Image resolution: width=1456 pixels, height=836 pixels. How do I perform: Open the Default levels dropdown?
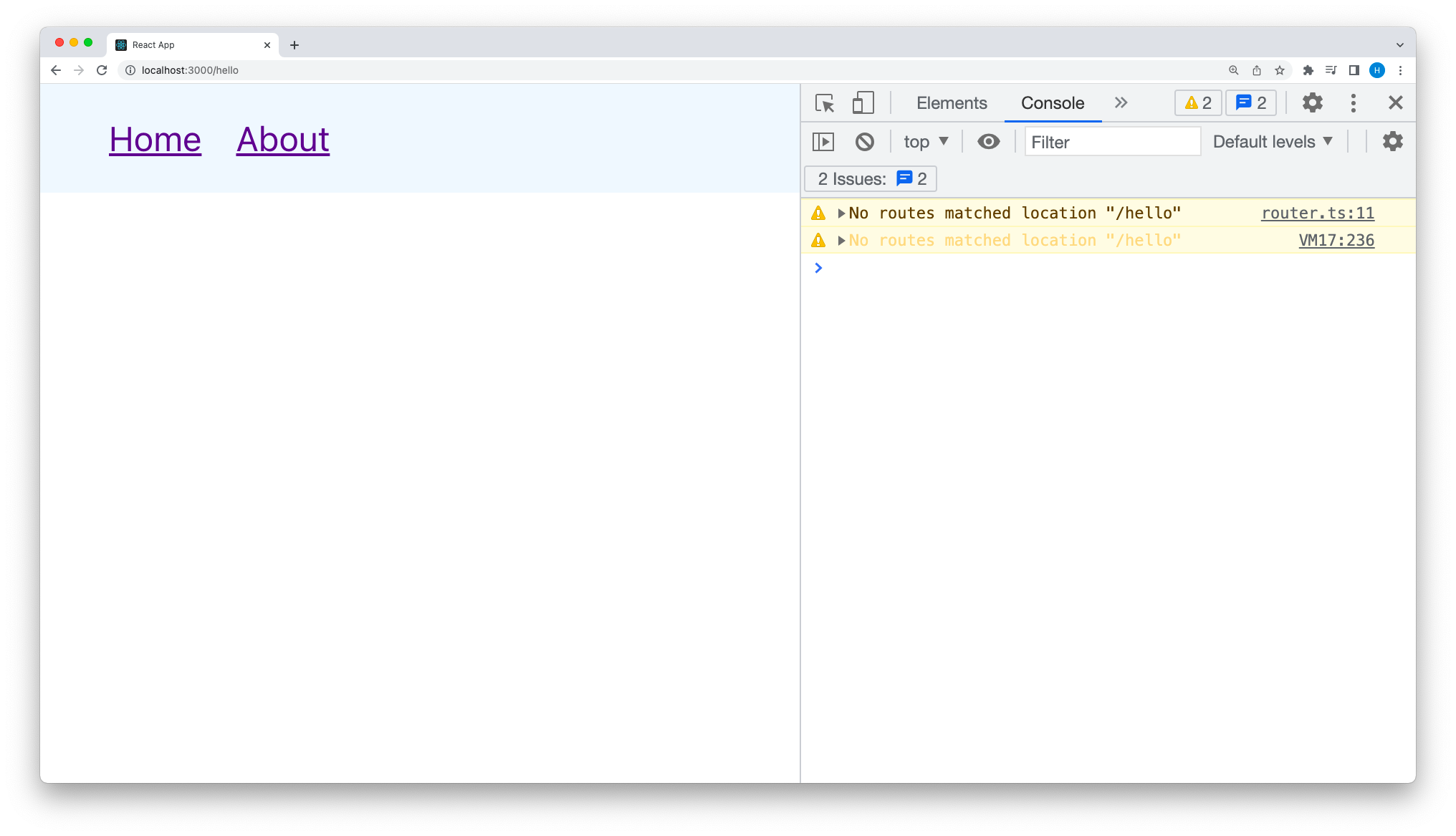tap(1273, 142)
